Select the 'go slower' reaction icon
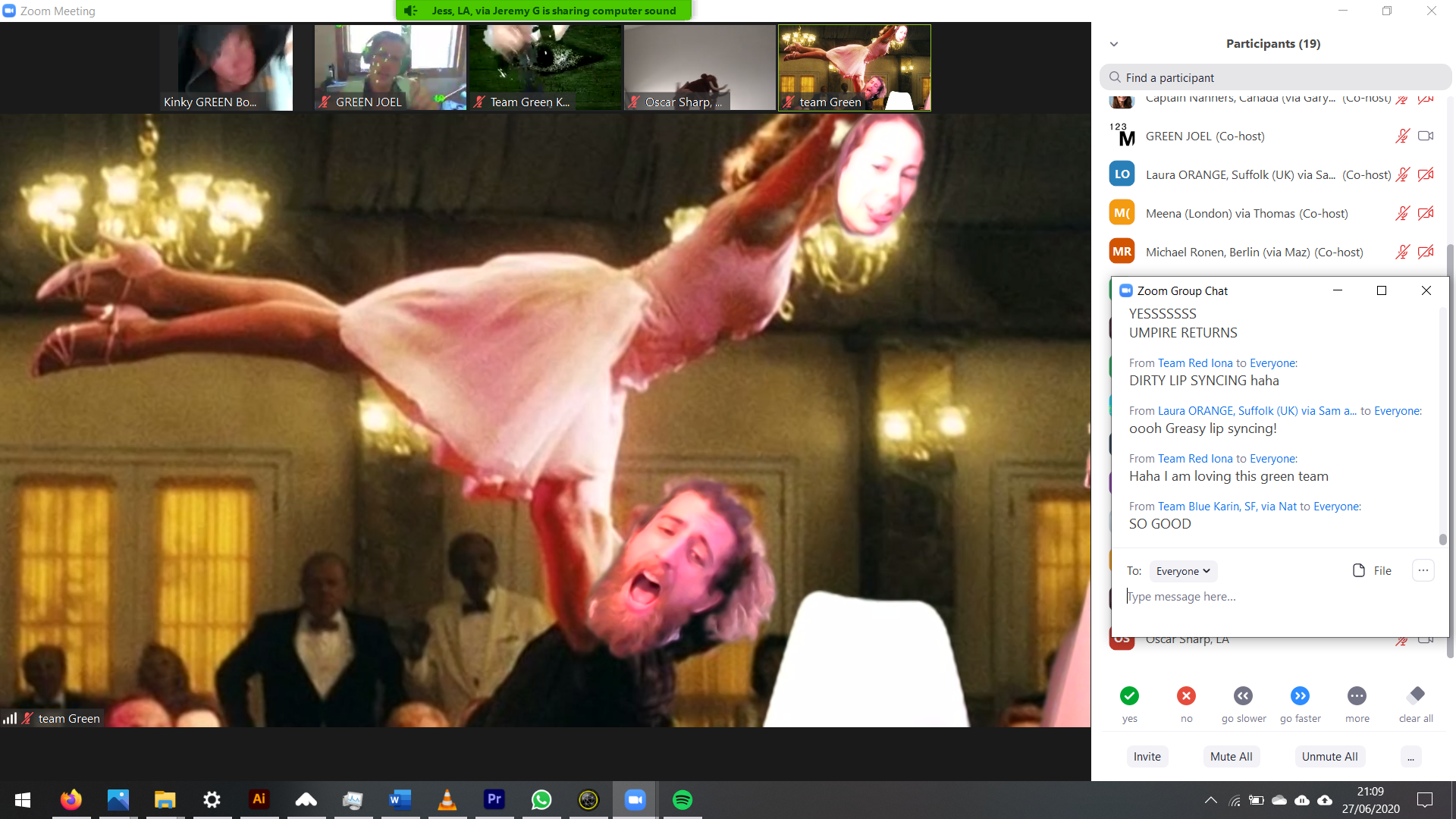1456x819 pixels. [x=1243, y=695]
